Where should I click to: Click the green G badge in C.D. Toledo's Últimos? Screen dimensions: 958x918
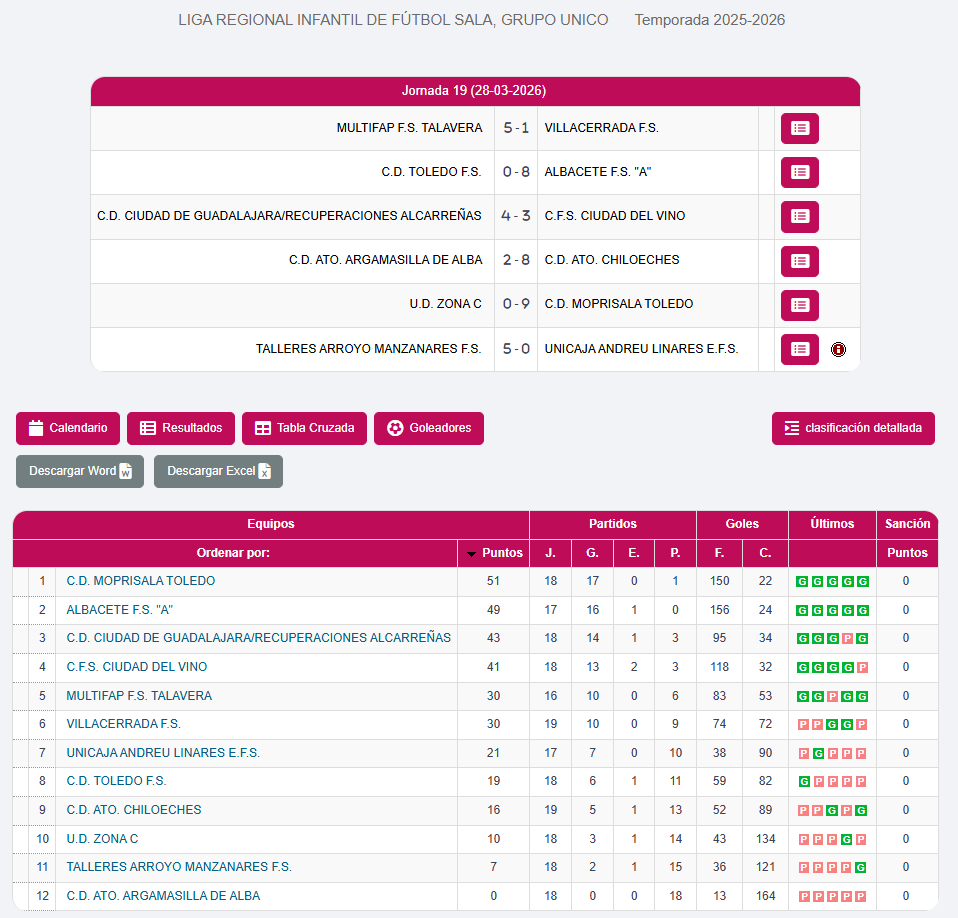805,782
